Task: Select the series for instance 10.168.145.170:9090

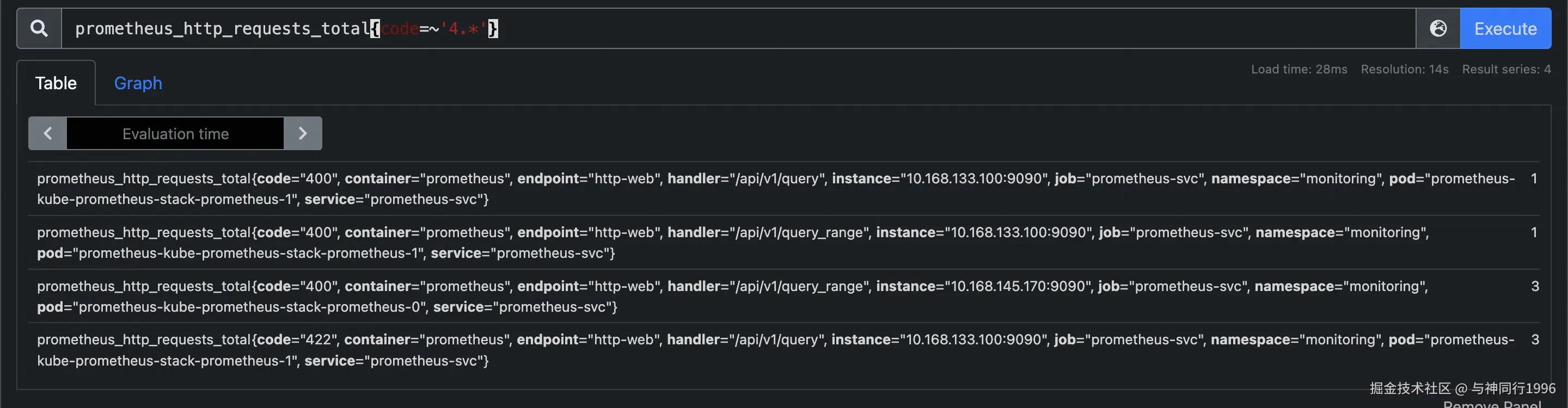Action: tap(731, 296)
